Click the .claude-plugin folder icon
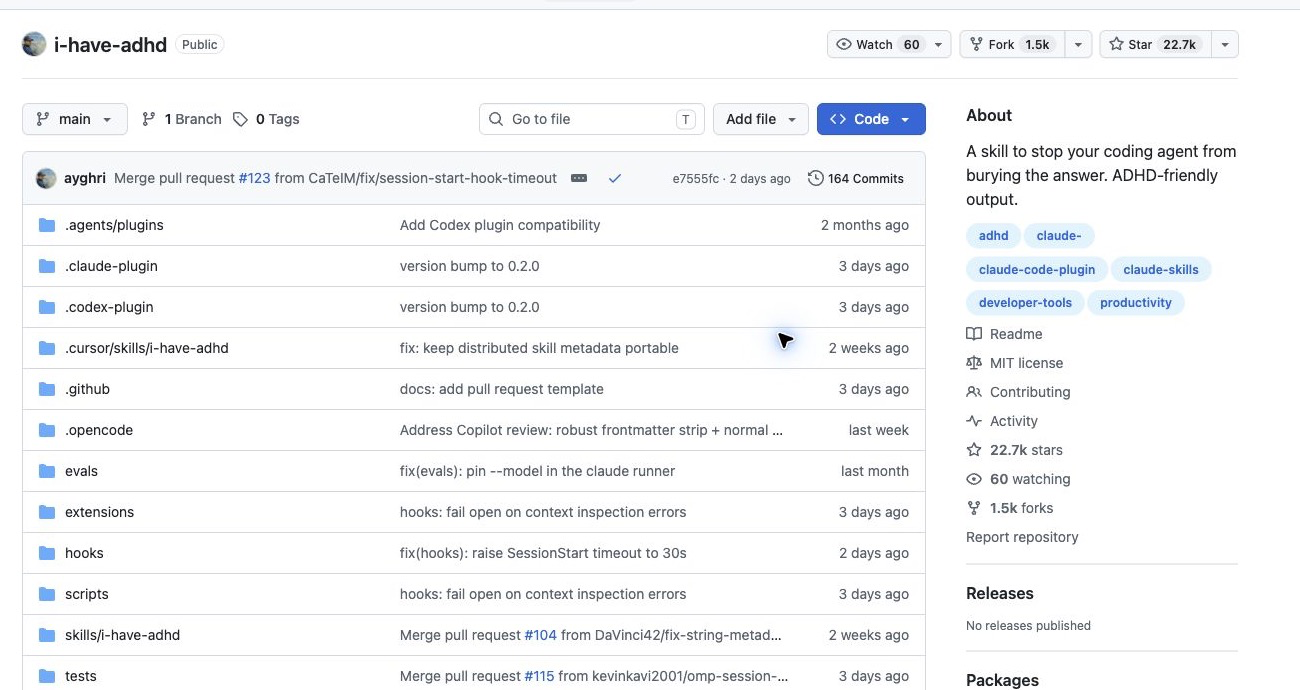Viewport: 1300px width, 690px height. pyautogui.click(x=47, y=266)
